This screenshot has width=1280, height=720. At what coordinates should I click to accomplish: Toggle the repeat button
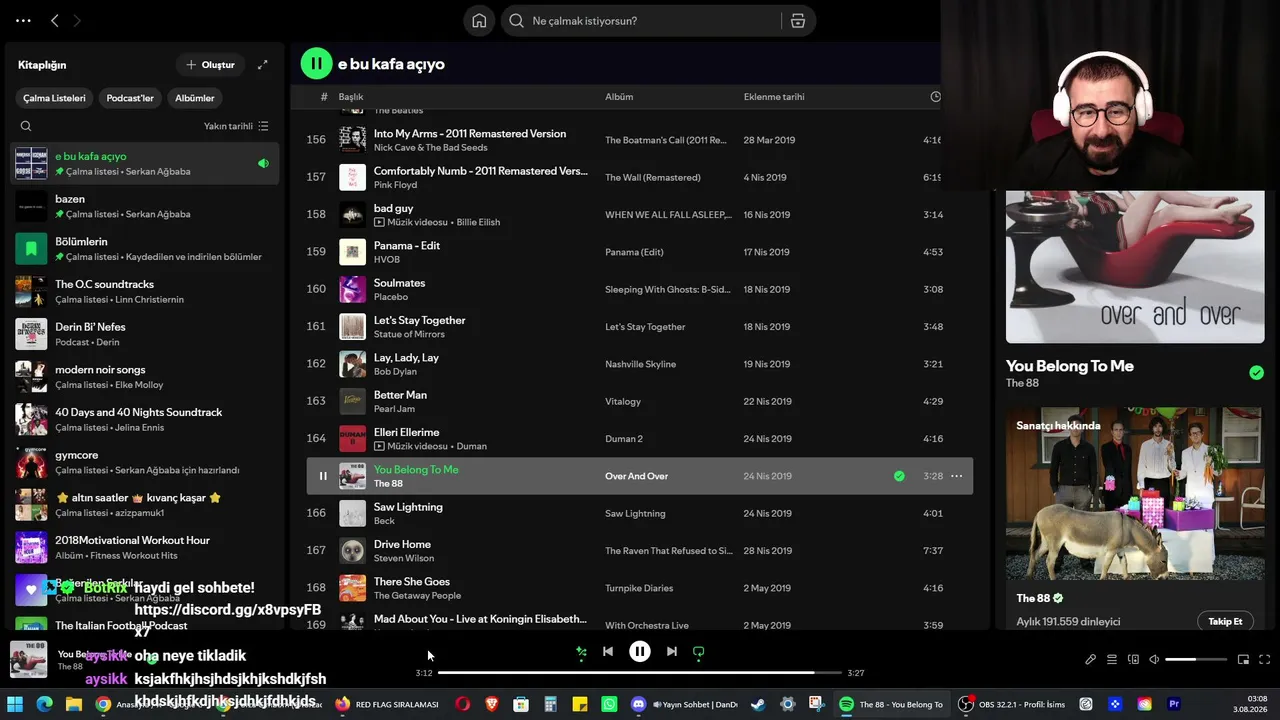click(x=699, y=652)
